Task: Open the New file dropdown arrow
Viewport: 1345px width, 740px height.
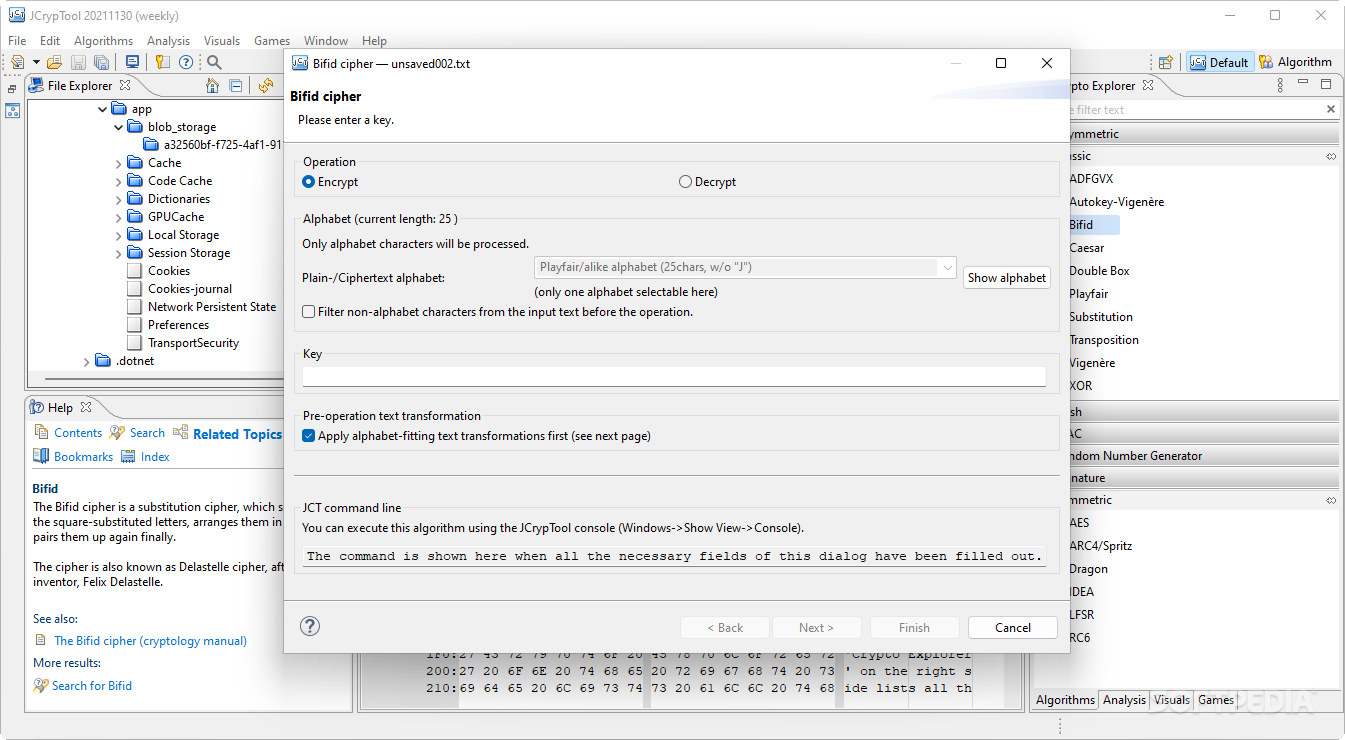Action: (36, 62)
